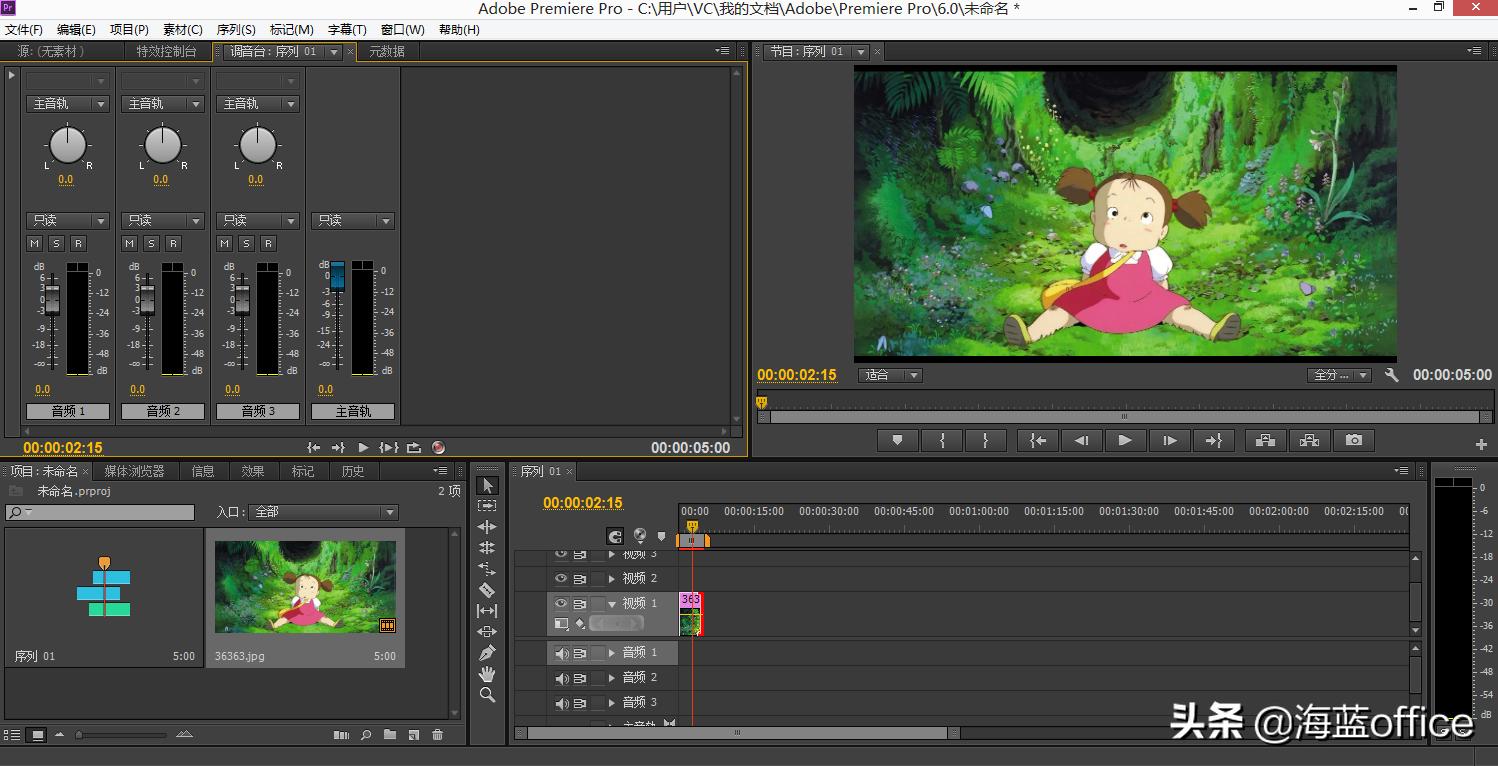
Task: Play the program monitor preview
Action: tap(1125, 440)
